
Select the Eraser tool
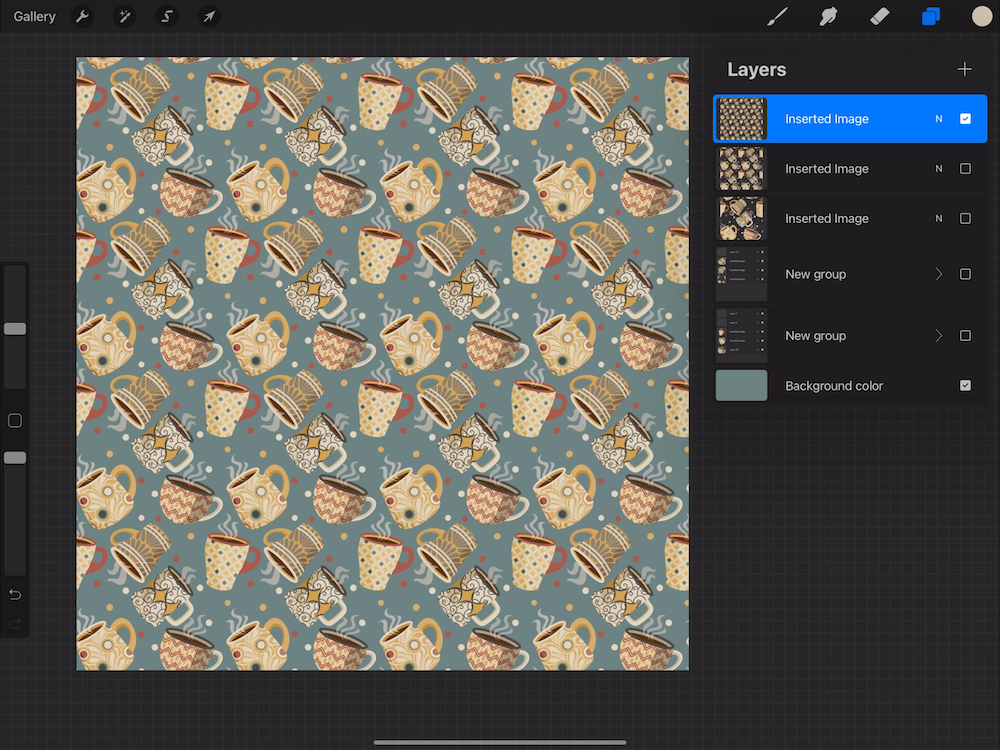pyautogui.click(x=879, y=17)
